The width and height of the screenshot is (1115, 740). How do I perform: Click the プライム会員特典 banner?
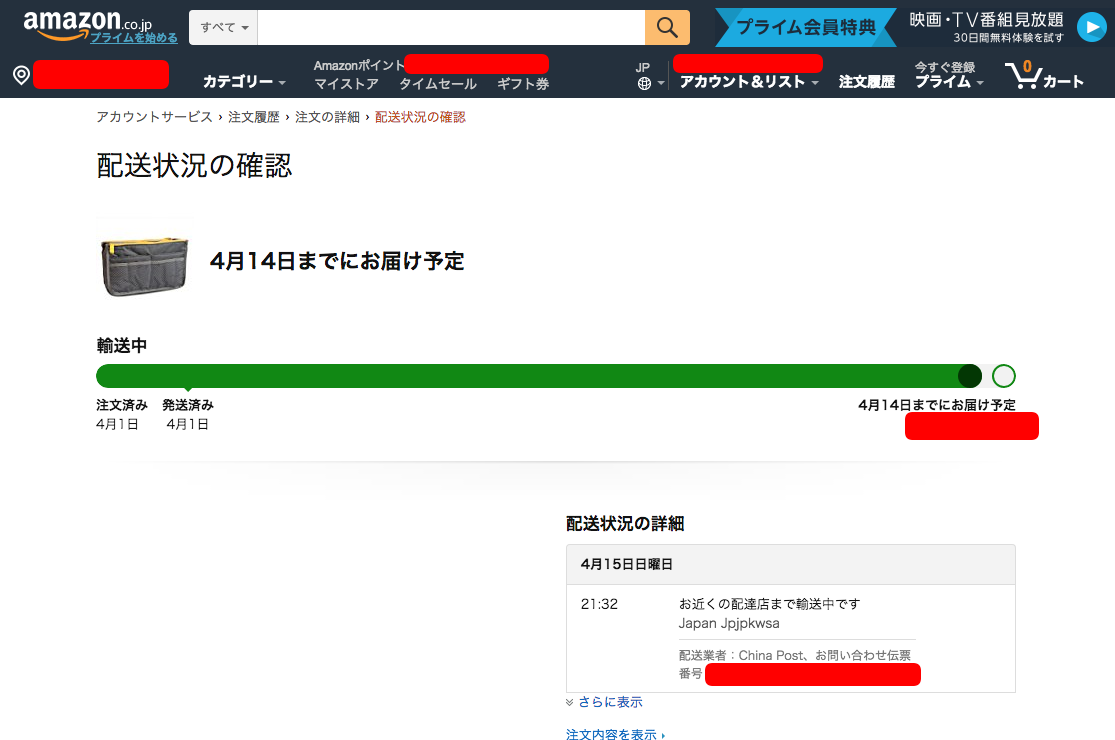click(x=805, y=27)
